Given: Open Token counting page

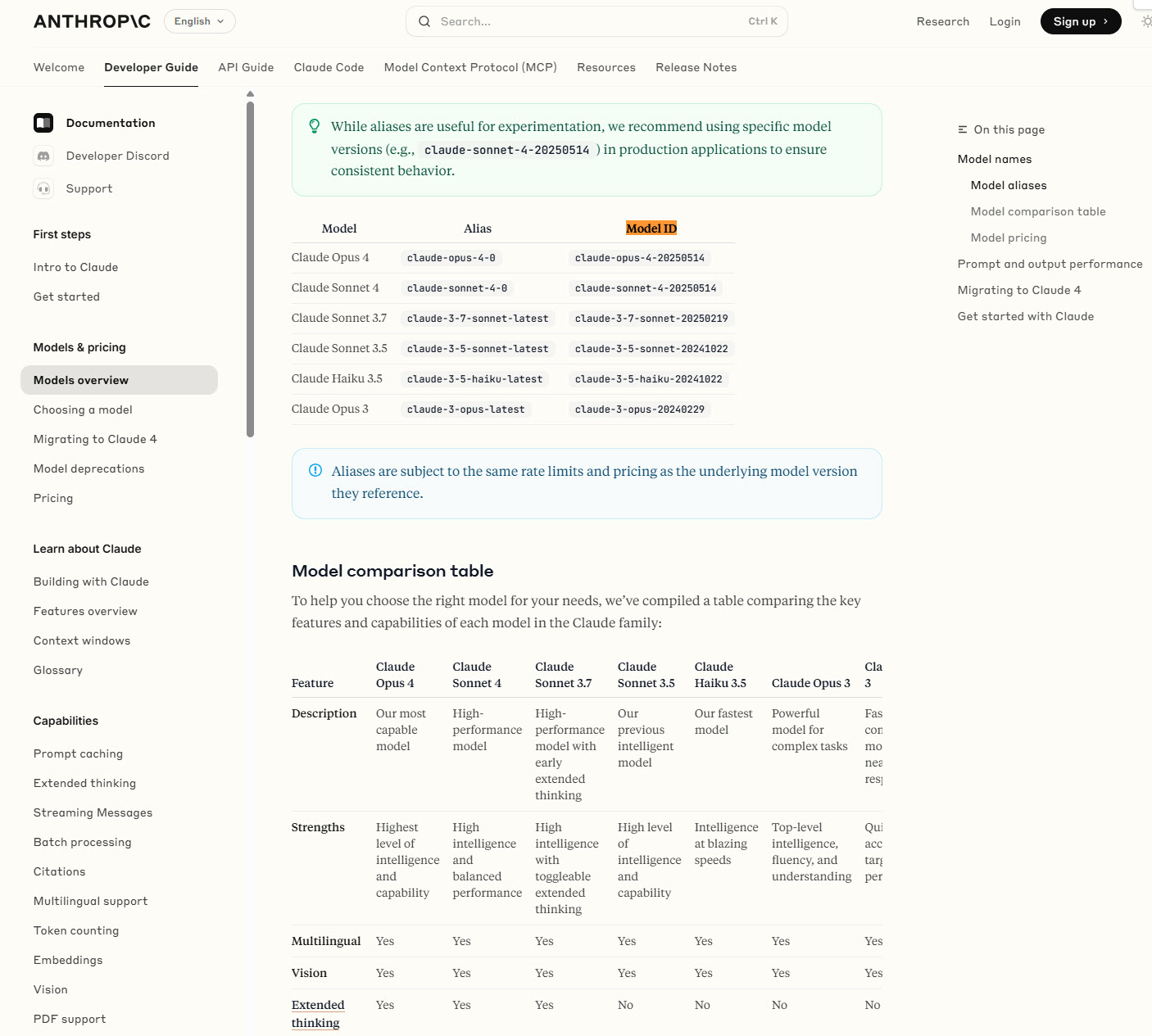Looking at the screenshot, I should (76, 930).
